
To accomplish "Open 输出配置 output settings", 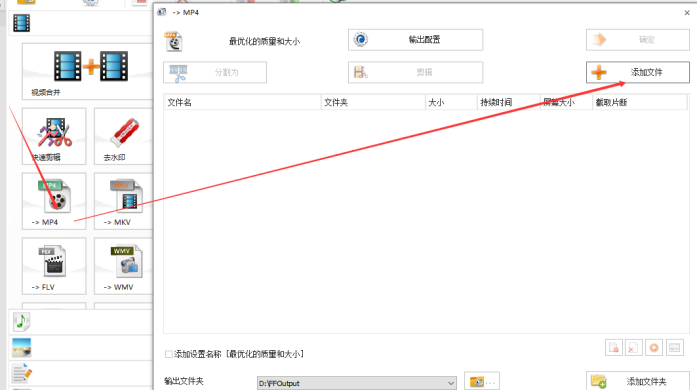I will (415, 40).
